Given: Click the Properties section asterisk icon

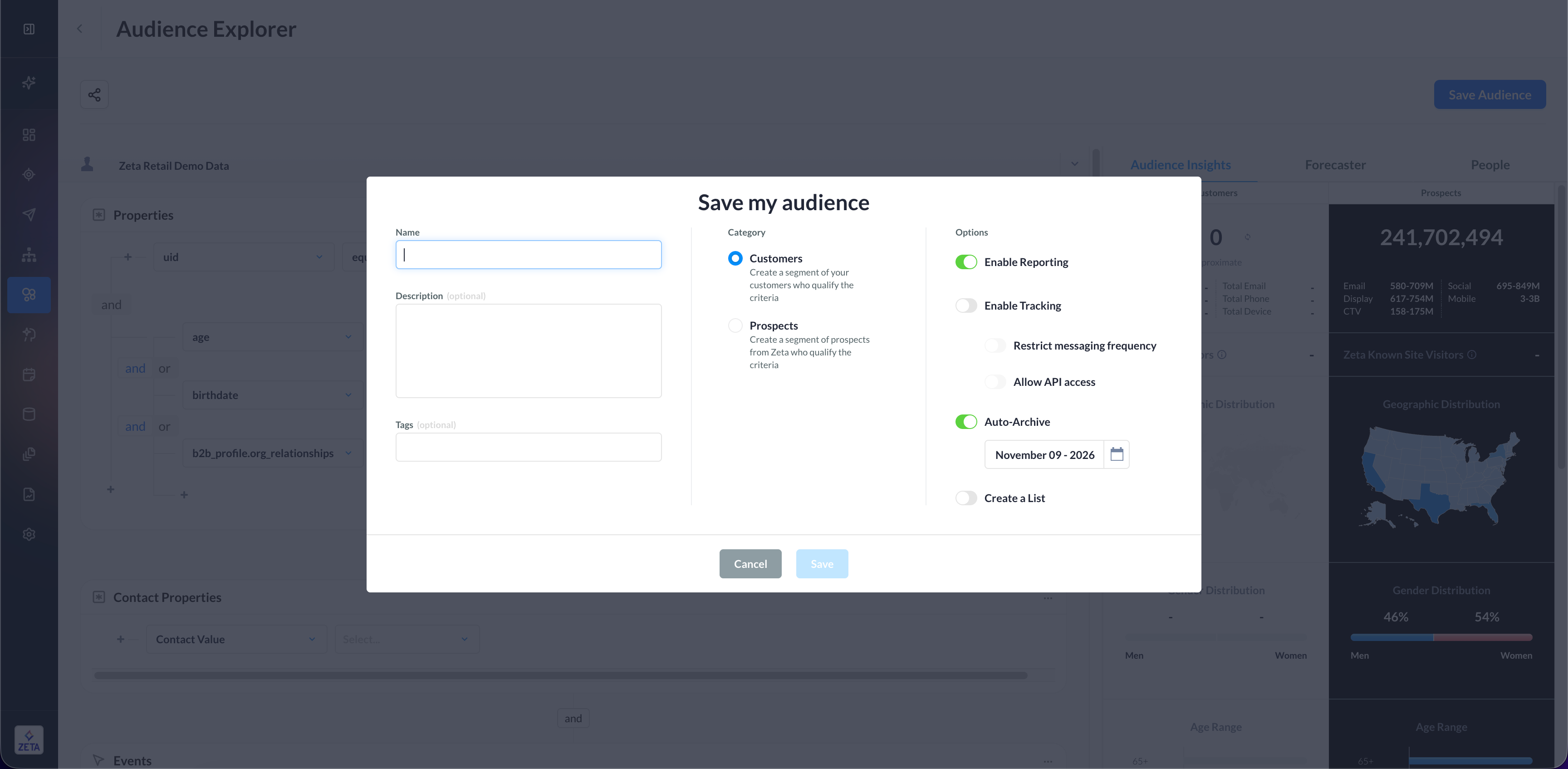Looking at the screenshot, I should [98, 215].
